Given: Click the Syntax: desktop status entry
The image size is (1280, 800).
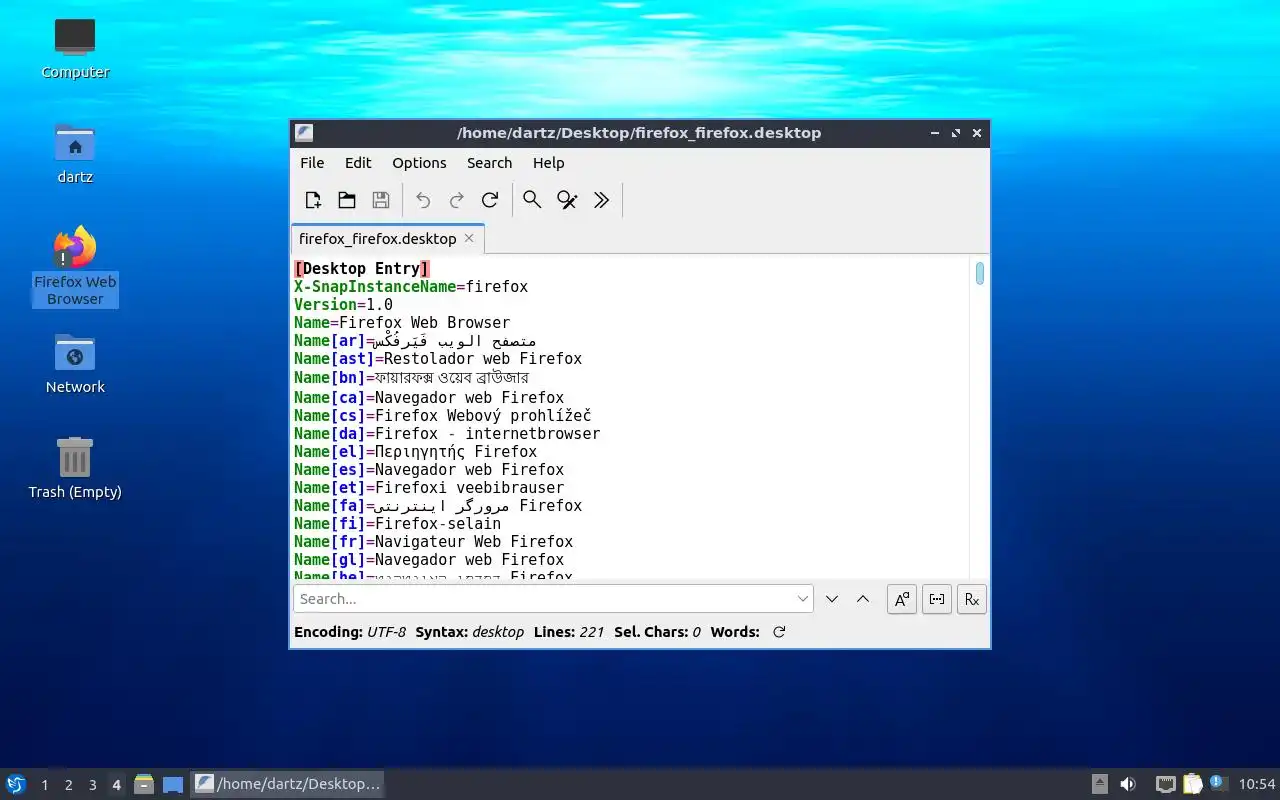Looking at the screenshot, I should pos(470,632).
